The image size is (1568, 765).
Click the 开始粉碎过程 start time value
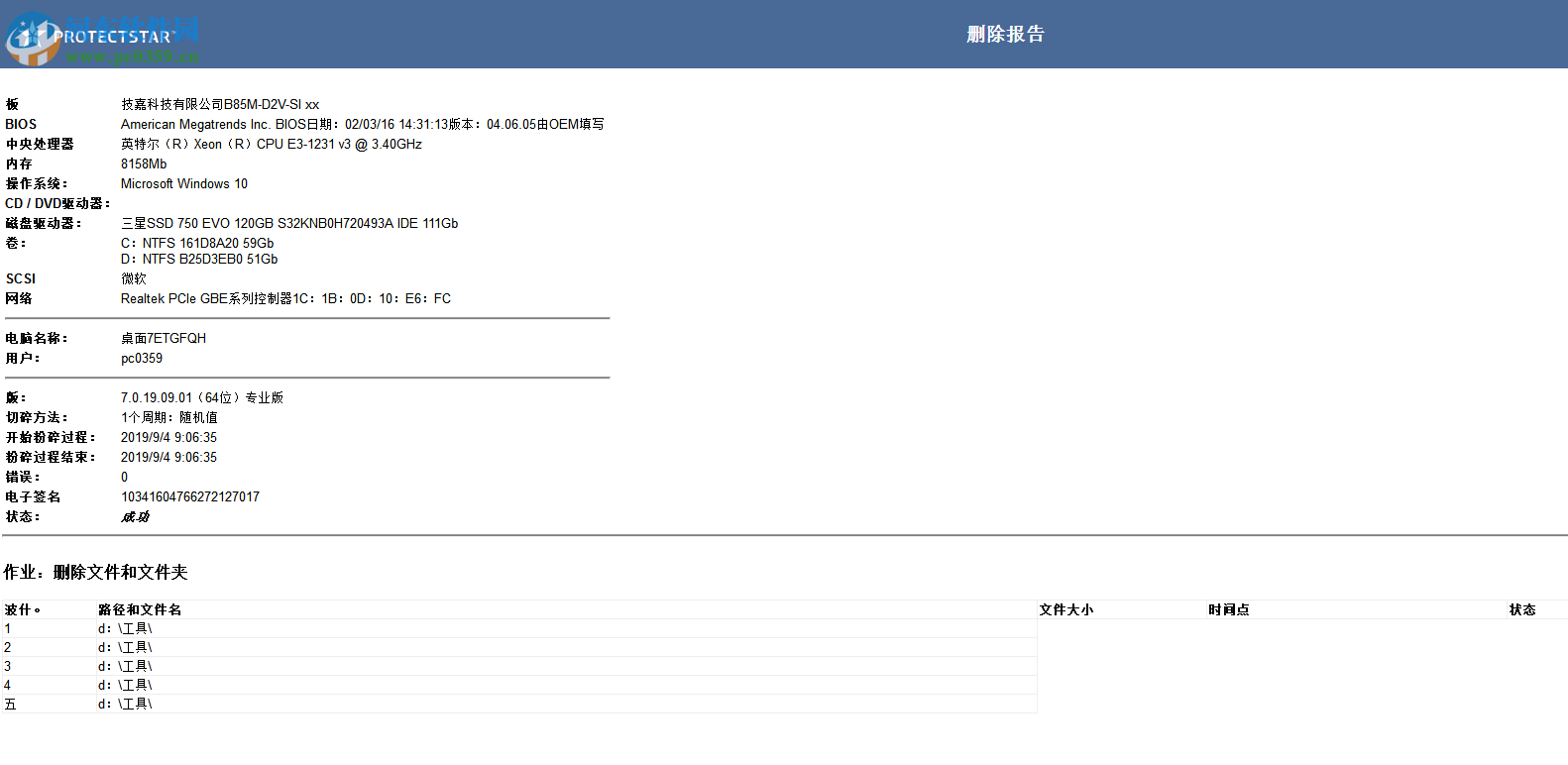(x=168, y=437)
